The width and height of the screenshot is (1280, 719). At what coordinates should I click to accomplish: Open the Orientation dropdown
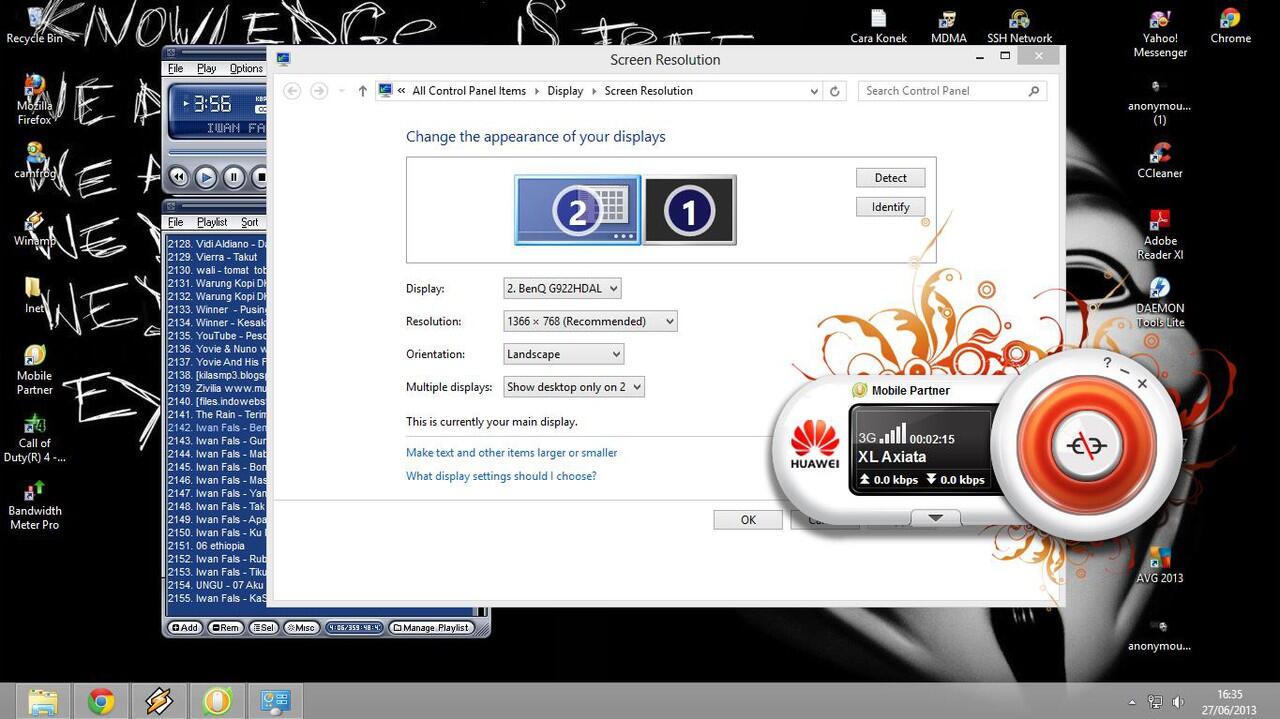pos(564,354)
